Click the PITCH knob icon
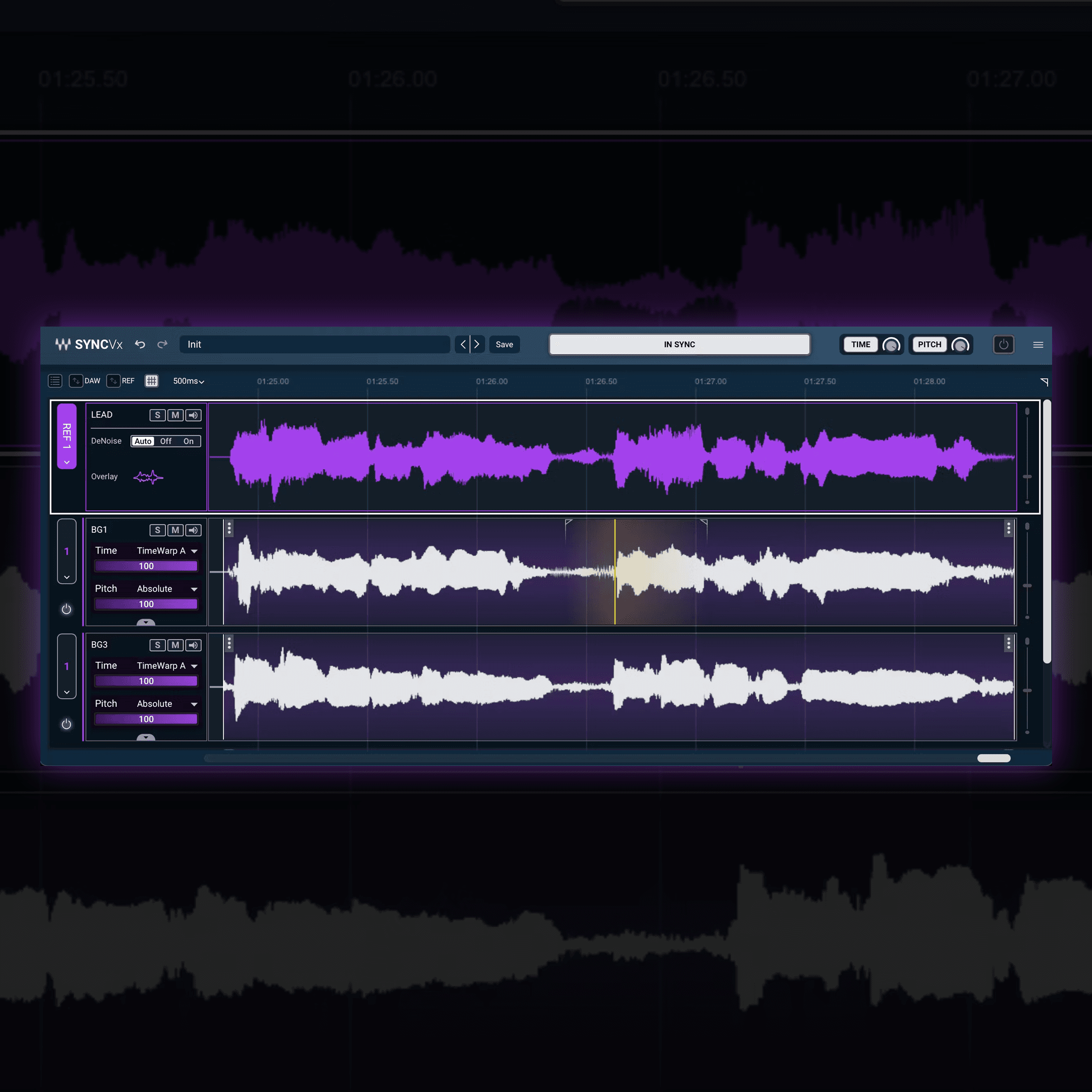This screenshot has width=1092, height=1092. (961, 345)
